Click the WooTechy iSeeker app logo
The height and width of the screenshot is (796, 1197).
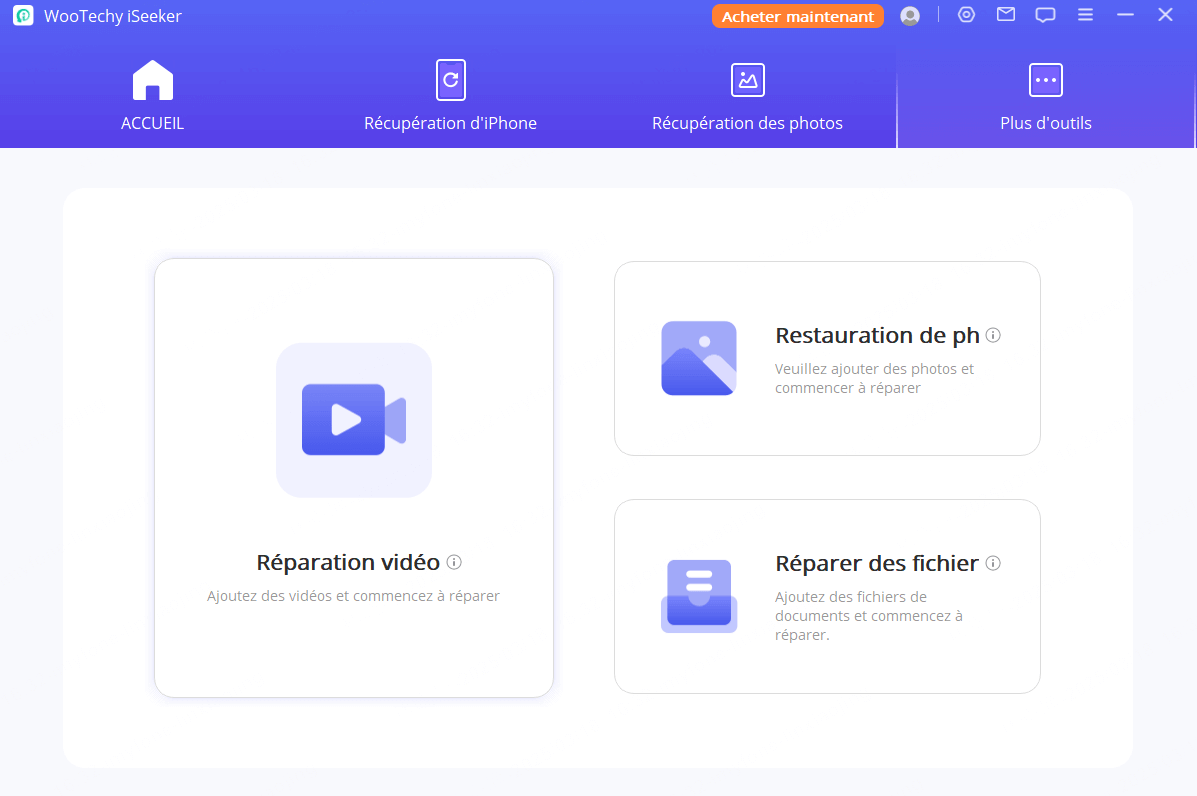pyautogui.click(x=23, y=16)
